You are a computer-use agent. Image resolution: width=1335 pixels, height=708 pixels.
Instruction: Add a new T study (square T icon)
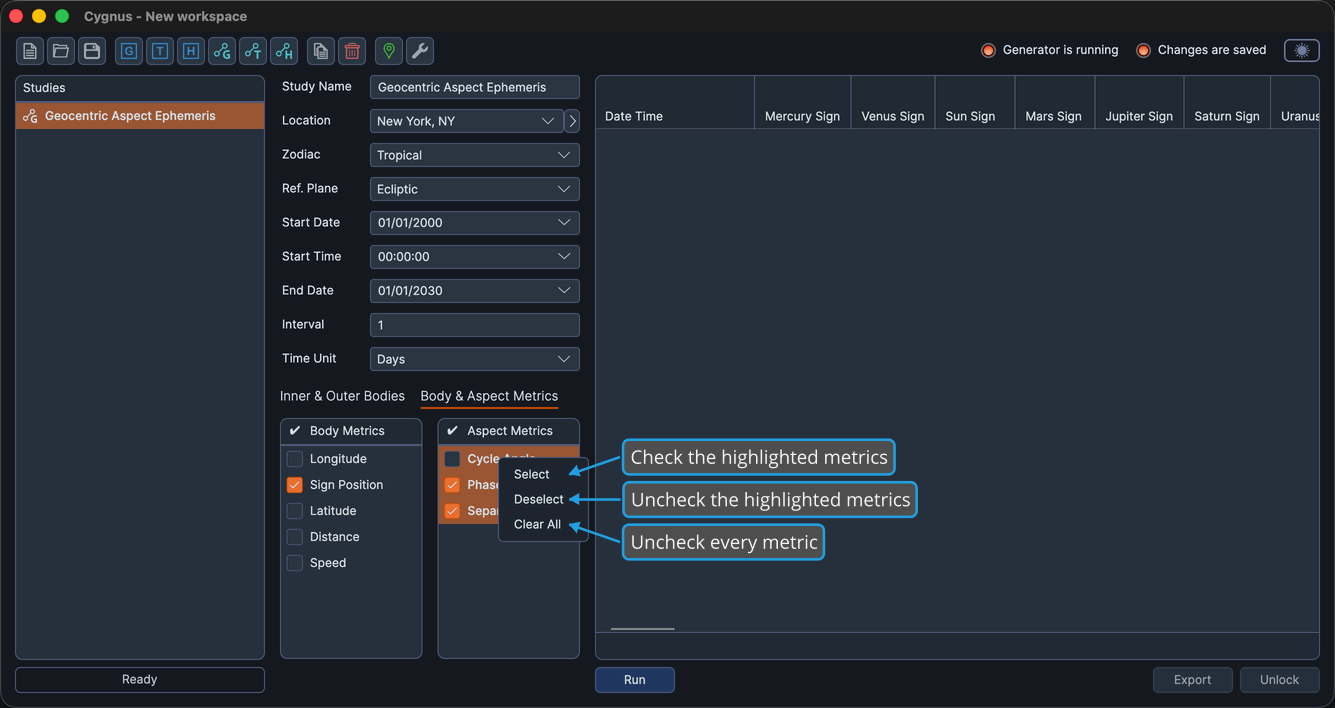tap(160, 51)
